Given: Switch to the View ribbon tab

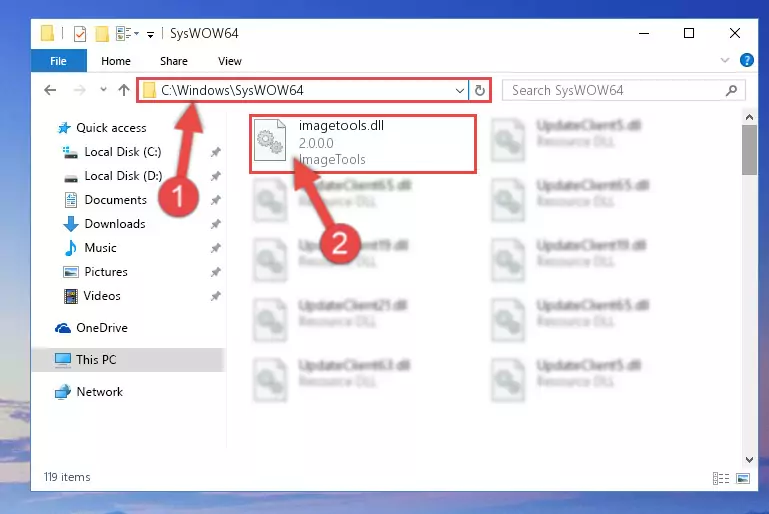Looking at the screenshot, I should click(230, 61).
